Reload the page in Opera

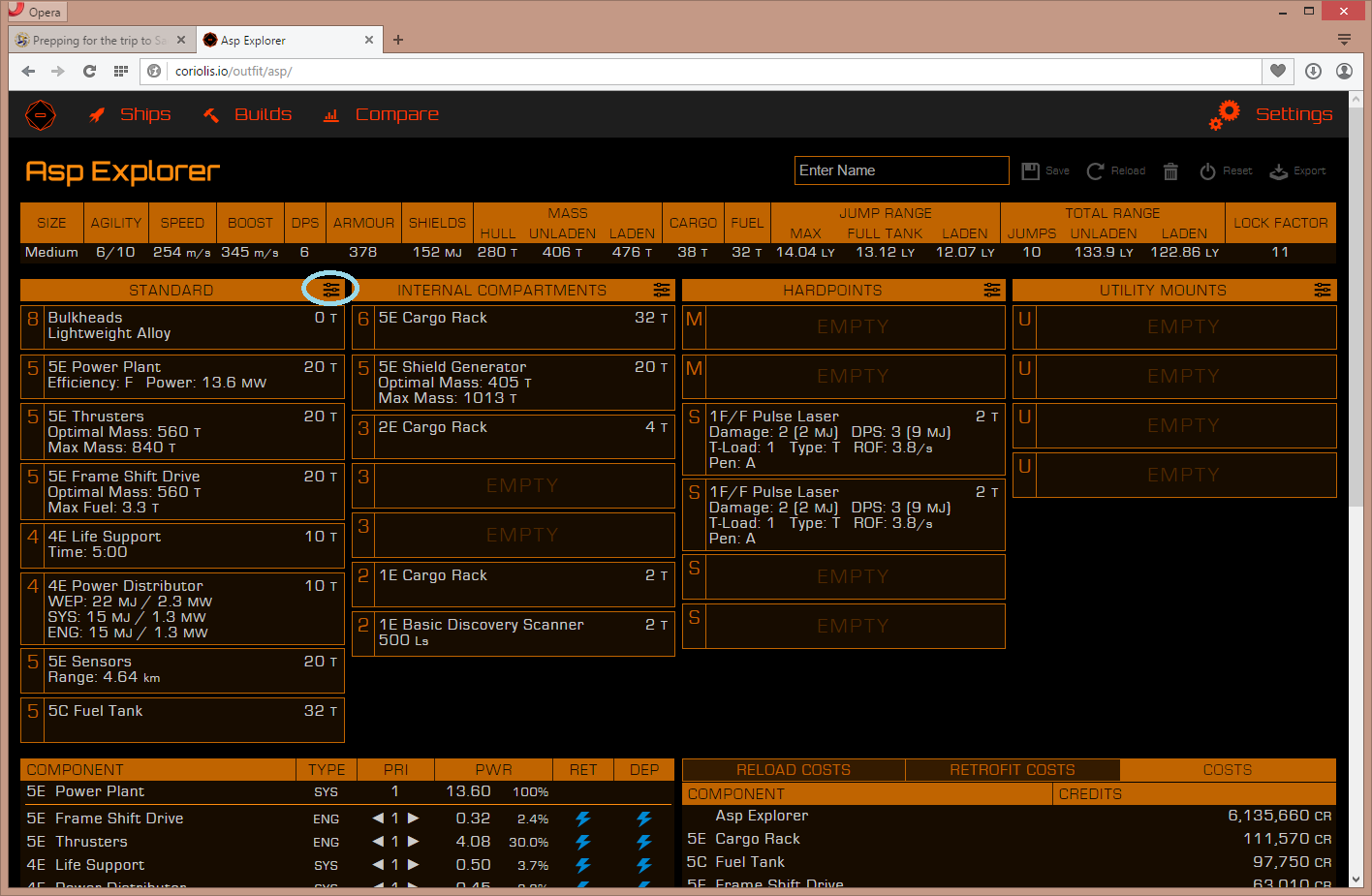pyautogui.click(x=89, y=71)
